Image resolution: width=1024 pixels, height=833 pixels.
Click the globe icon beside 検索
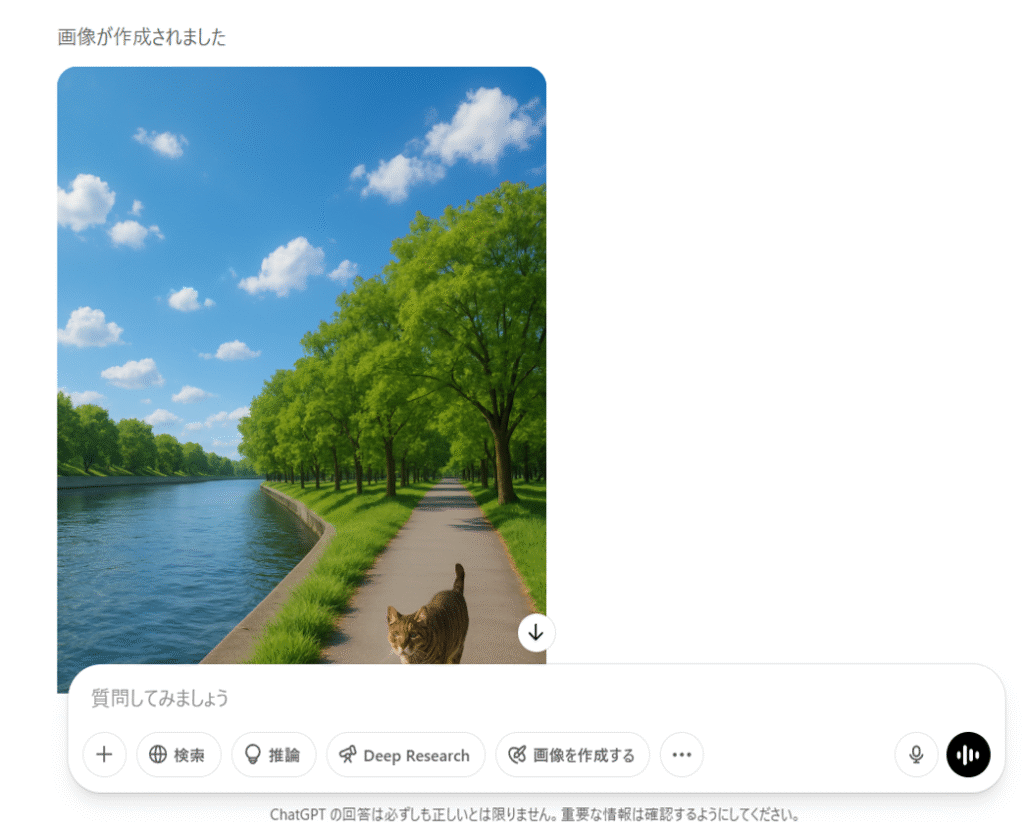coord(158,755)
